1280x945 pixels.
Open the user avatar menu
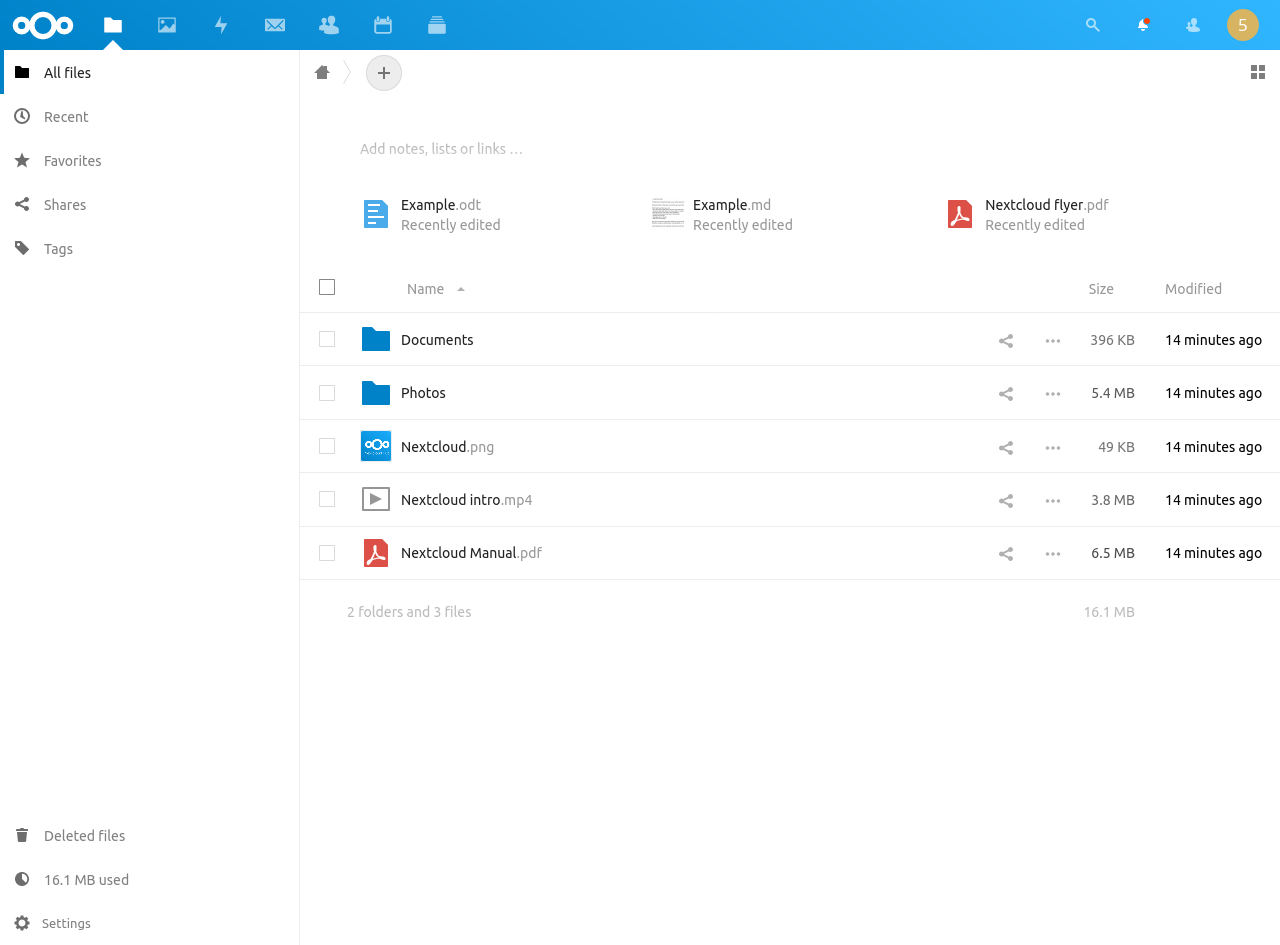[x=1243, y=25]
